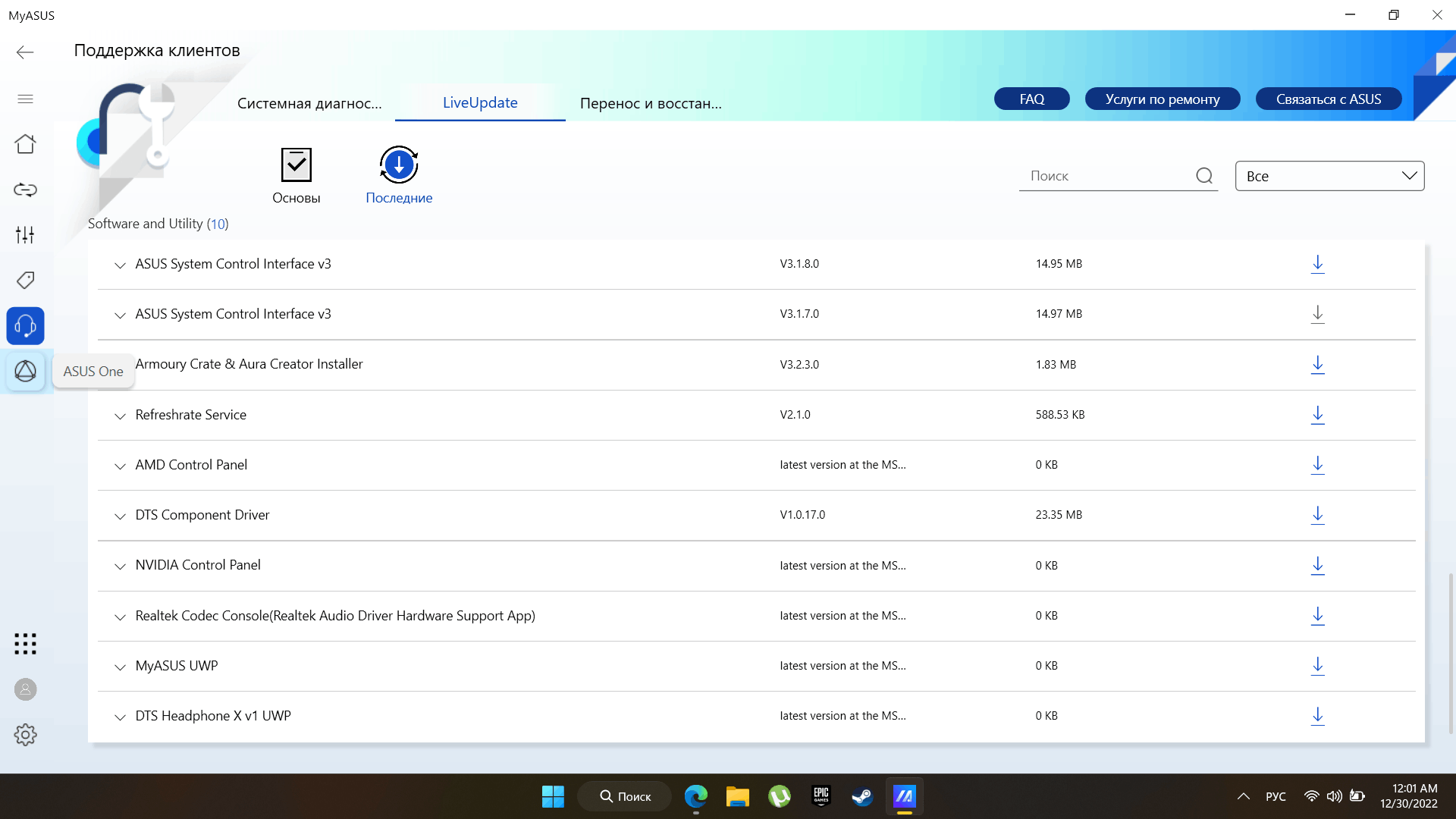The width and height of the screenshot is (1456, 819).
Task: Click the Software and Utility (10) heading
Action: (158, 224)
